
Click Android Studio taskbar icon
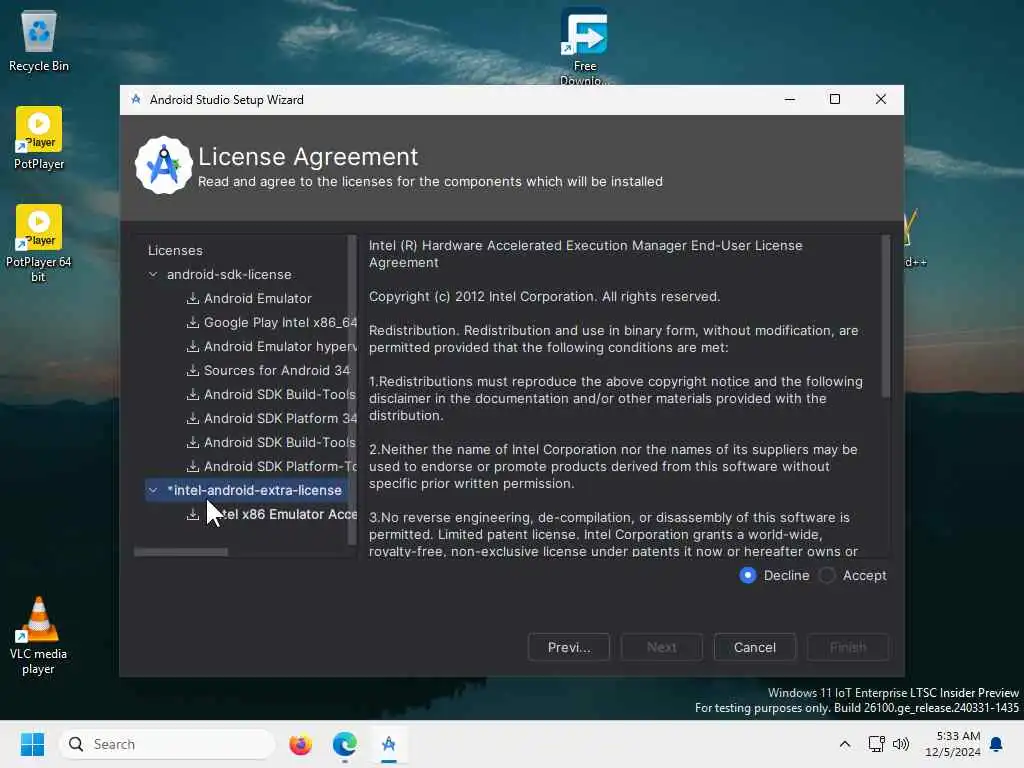point(389,744)
